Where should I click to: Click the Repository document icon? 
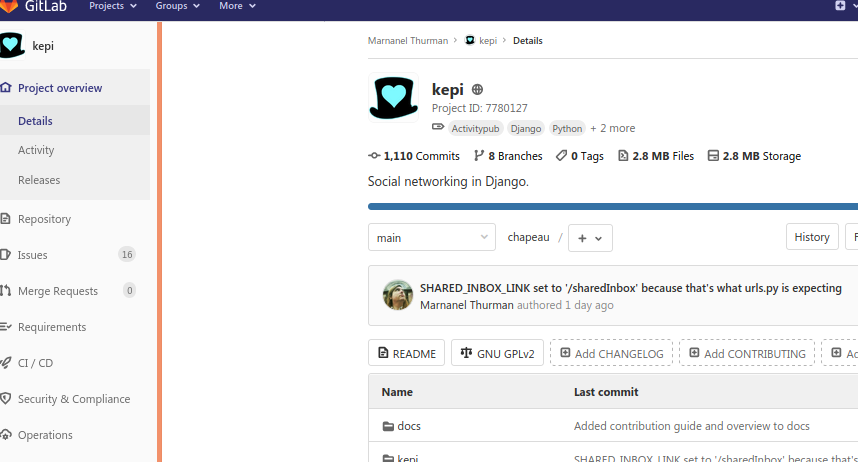pos(5,219)
